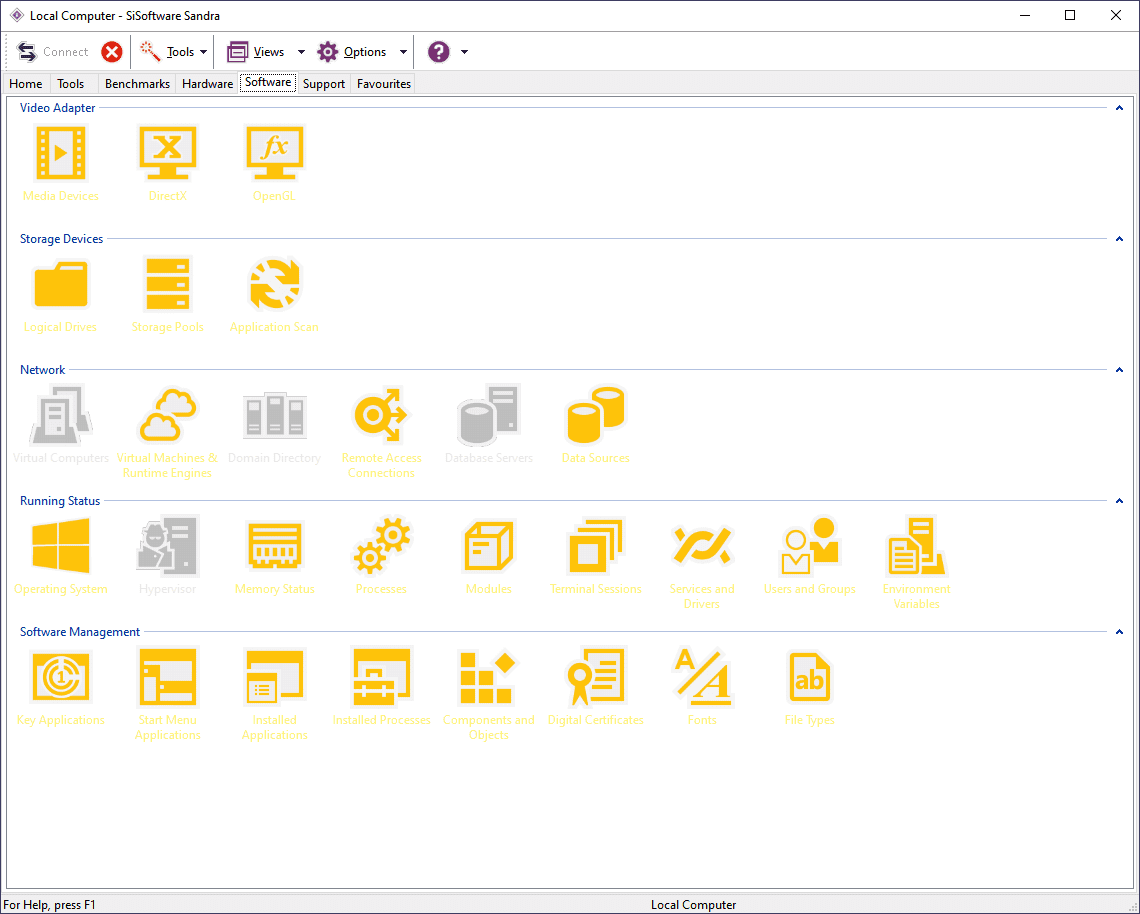Image resolution: width=1140 pixels, height=914 pixels.
Task: Switch to the Home tab
Action: point(25,84)
